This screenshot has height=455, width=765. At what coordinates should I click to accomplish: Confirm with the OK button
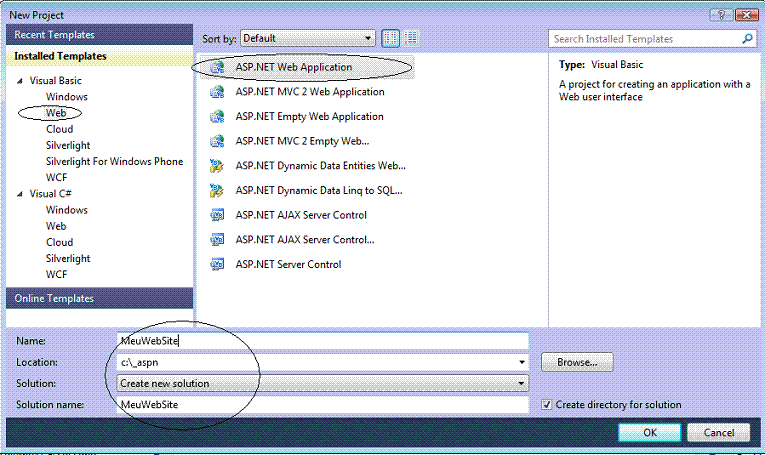tap(649, 433)
